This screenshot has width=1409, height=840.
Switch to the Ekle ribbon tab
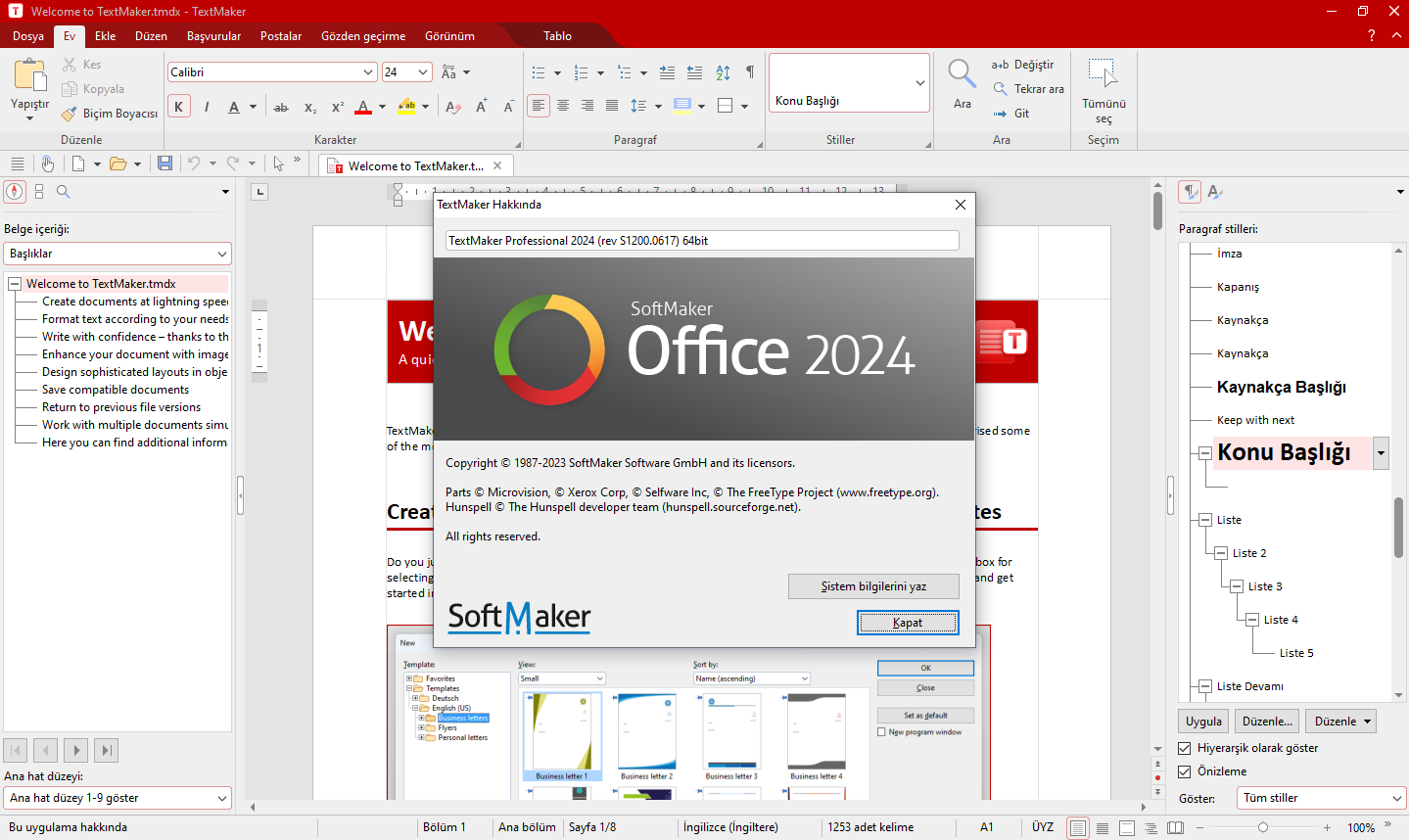pos(106,36)
